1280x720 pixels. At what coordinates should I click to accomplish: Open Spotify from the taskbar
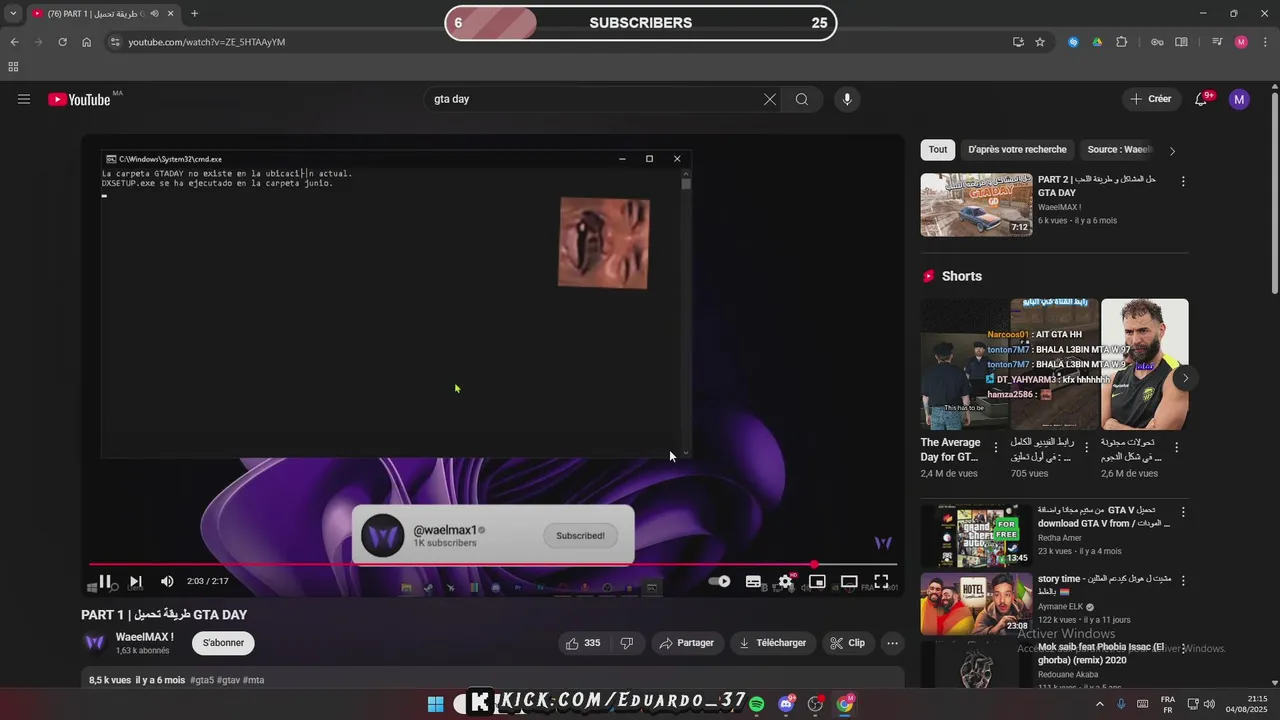point(757,704)
